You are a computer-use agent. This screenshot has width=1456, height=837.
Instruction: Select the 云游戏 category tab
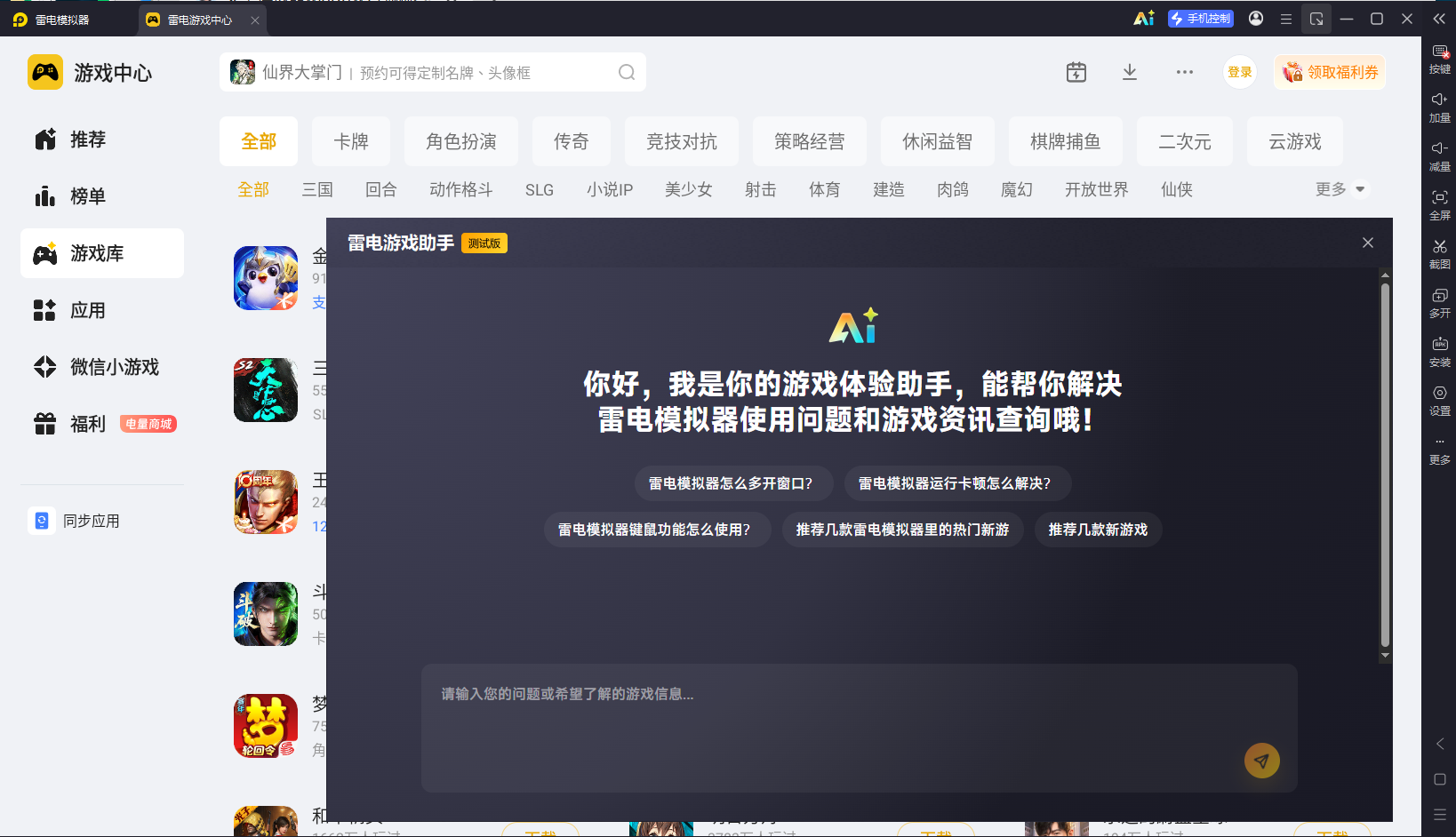tap(1295, 141)
